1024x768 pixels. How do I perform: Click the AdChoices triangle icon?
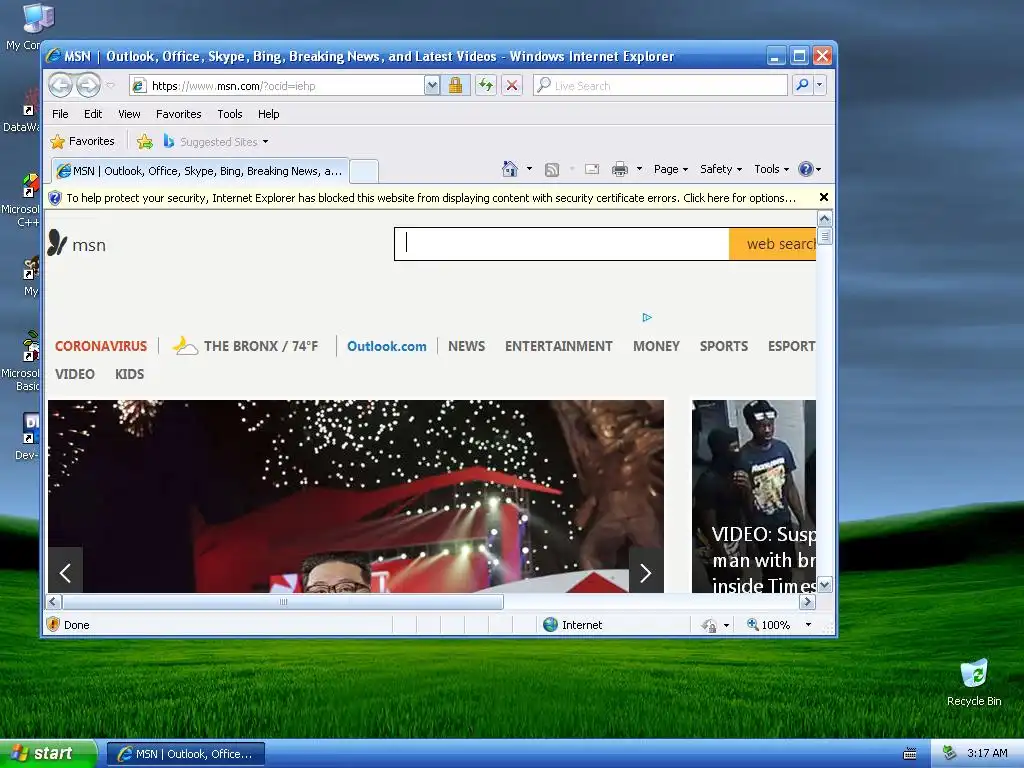click(x=647, y=317)
